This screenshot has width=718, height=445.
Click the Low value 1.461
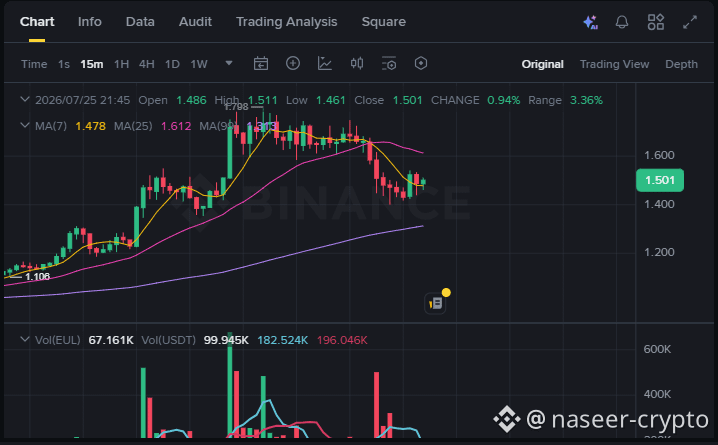331,100
